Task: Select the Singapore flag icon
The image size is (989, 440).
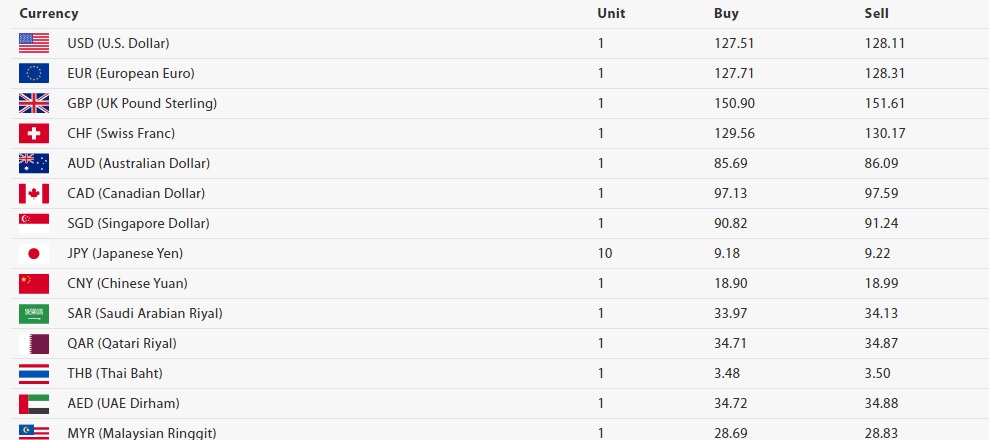Action: pyautogui.click(x=33, y=224)
